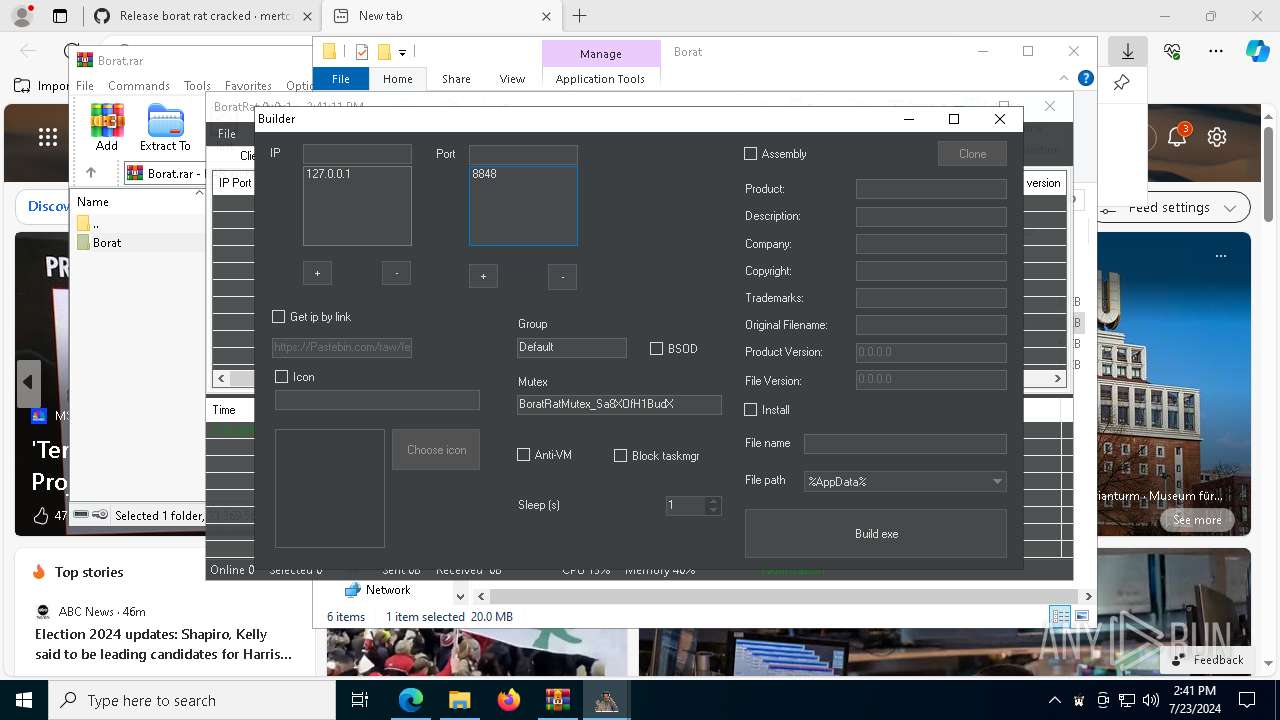Click the Extract To icon in WinRAR

tap(165, 127)
